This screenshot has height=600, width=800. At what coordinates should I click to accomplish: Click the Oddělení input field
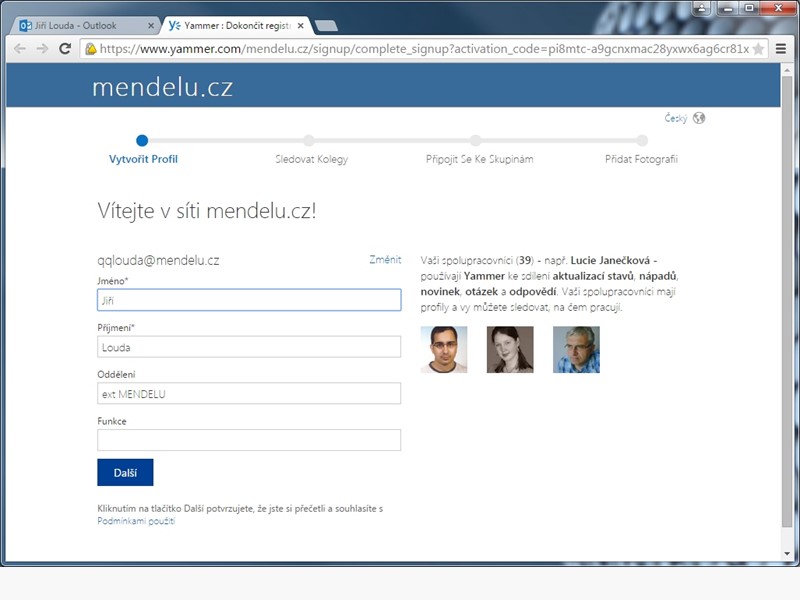coord(249,393)
